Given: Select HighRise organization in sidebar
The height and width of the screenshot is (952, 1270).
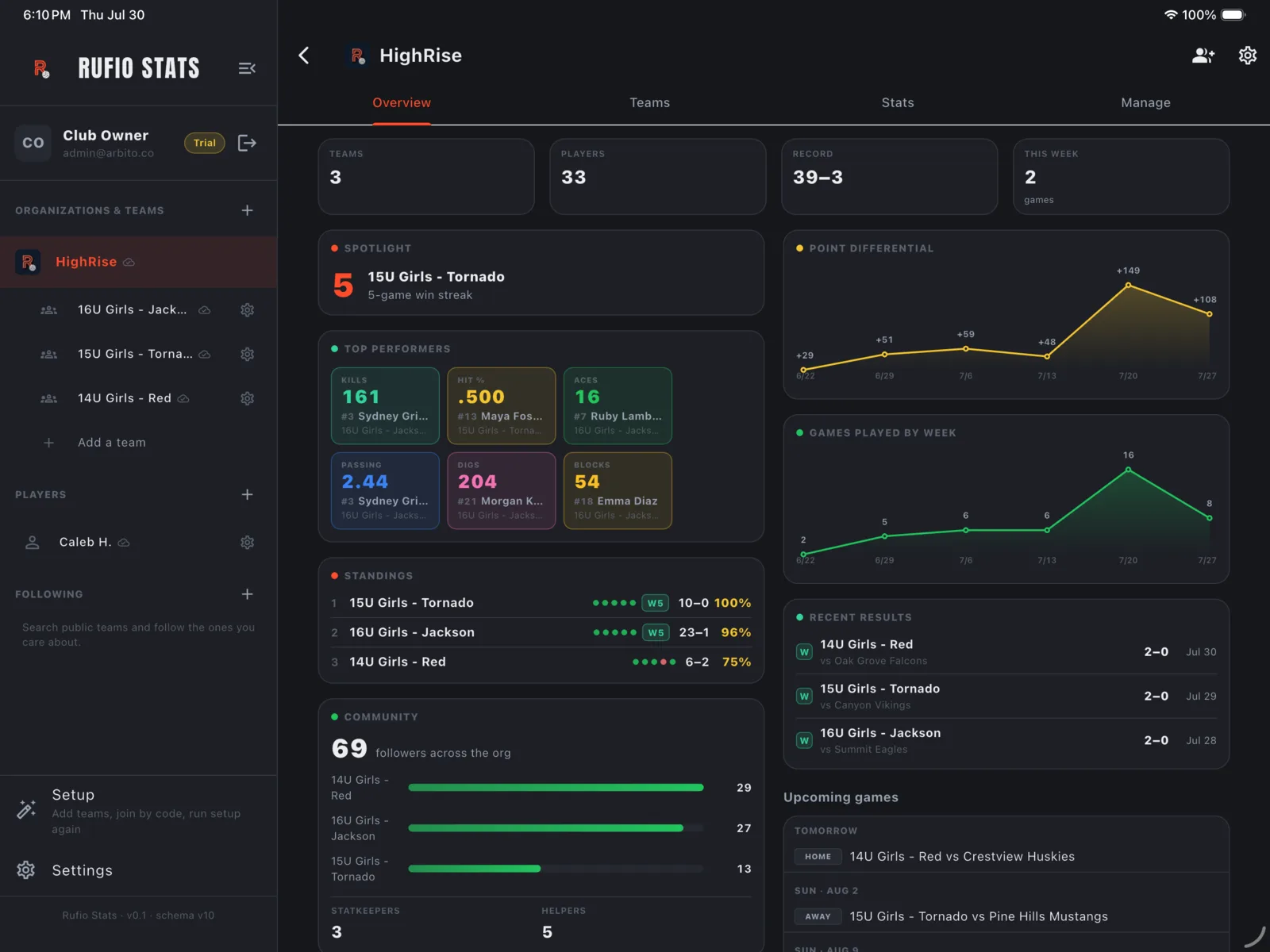Looking at the screenshot, I should (138, 262).
